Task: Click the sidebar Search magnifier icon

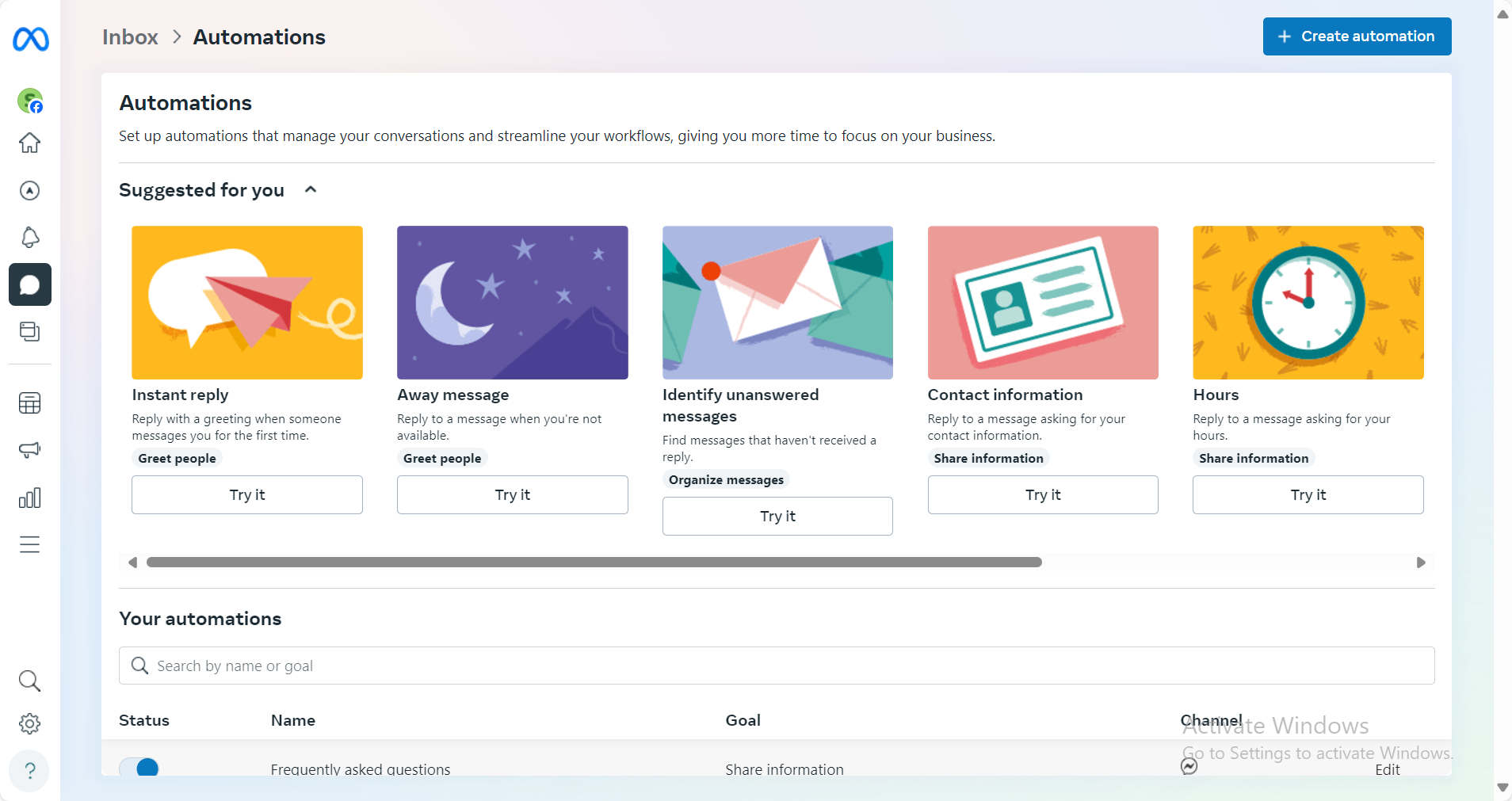Action: pyautogui.click(x=29, y=681)
